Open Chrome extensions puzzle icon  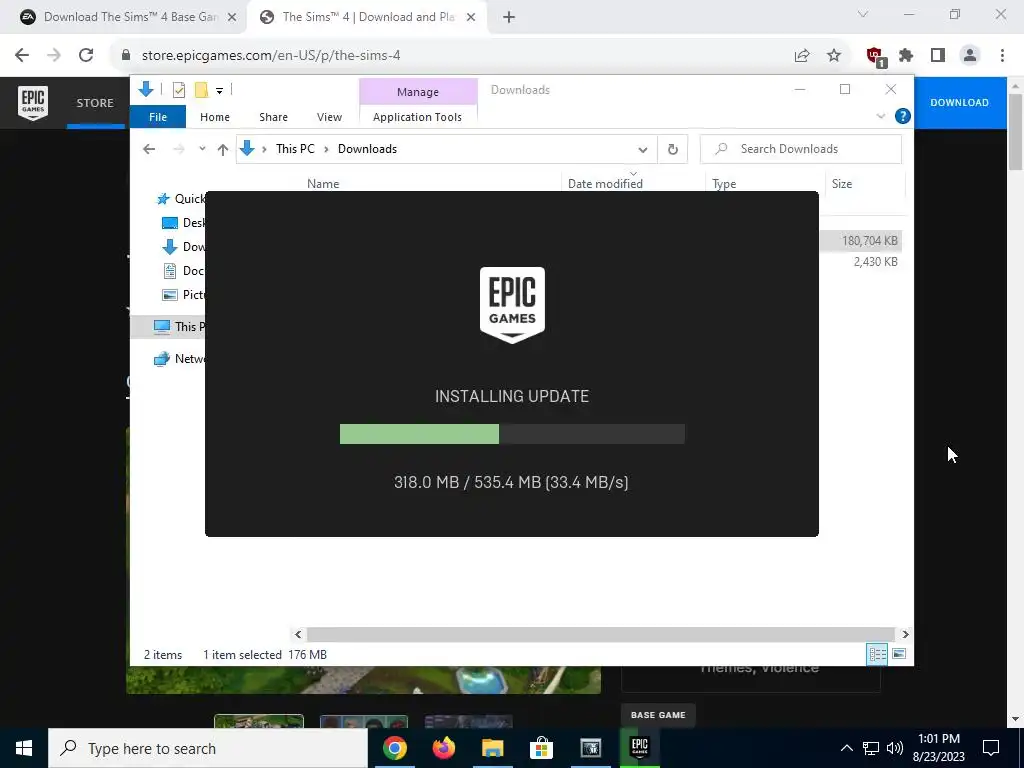[906, 56]
